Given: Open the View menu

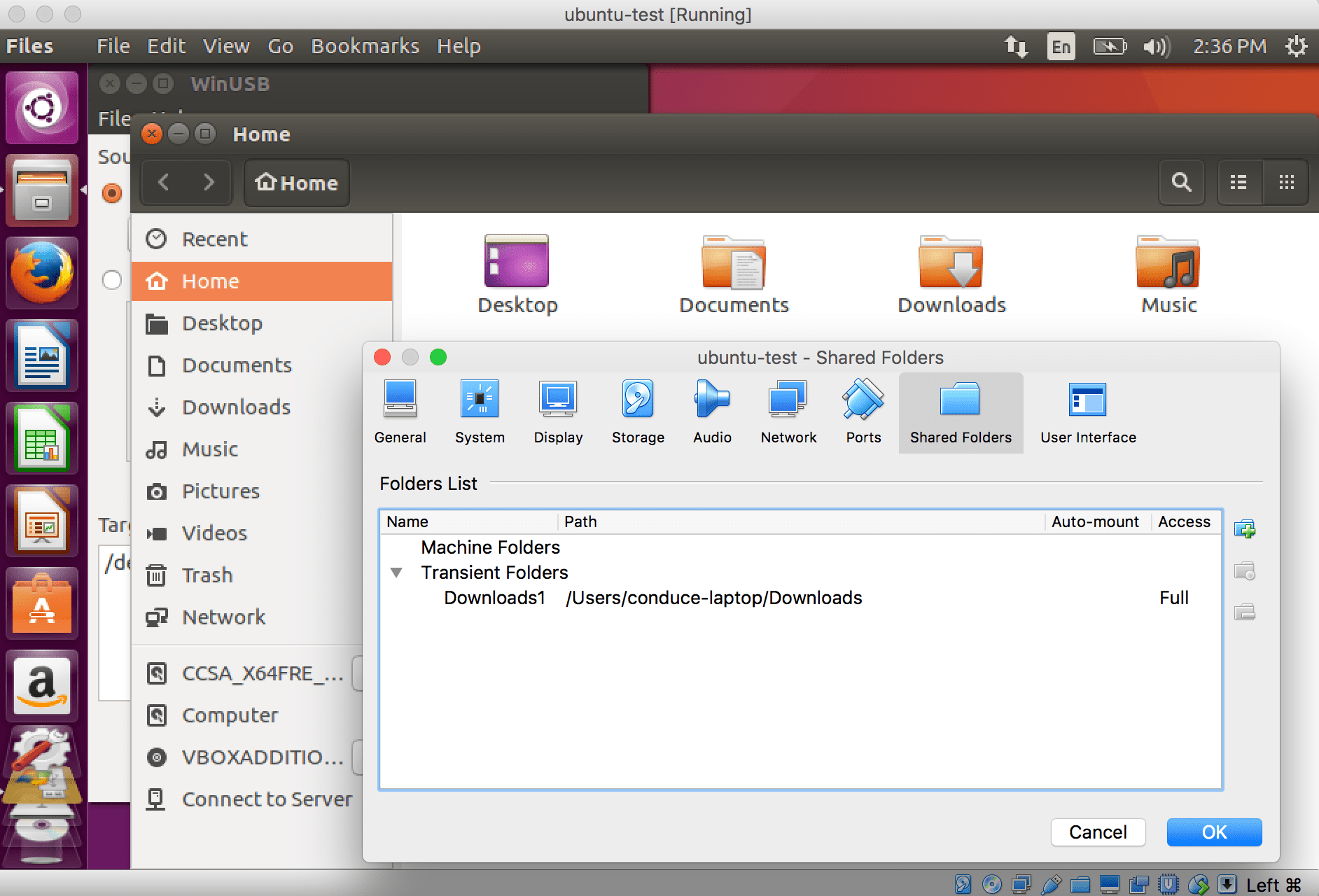Looking at the screenshot, I should 226,46.
